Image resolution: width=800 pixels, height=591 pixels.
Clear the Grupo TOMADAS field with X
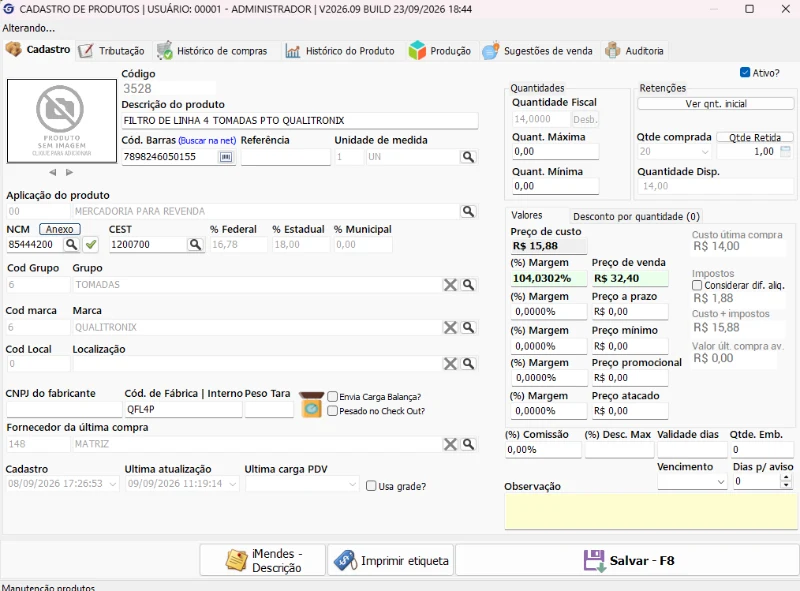click(450, 285)
